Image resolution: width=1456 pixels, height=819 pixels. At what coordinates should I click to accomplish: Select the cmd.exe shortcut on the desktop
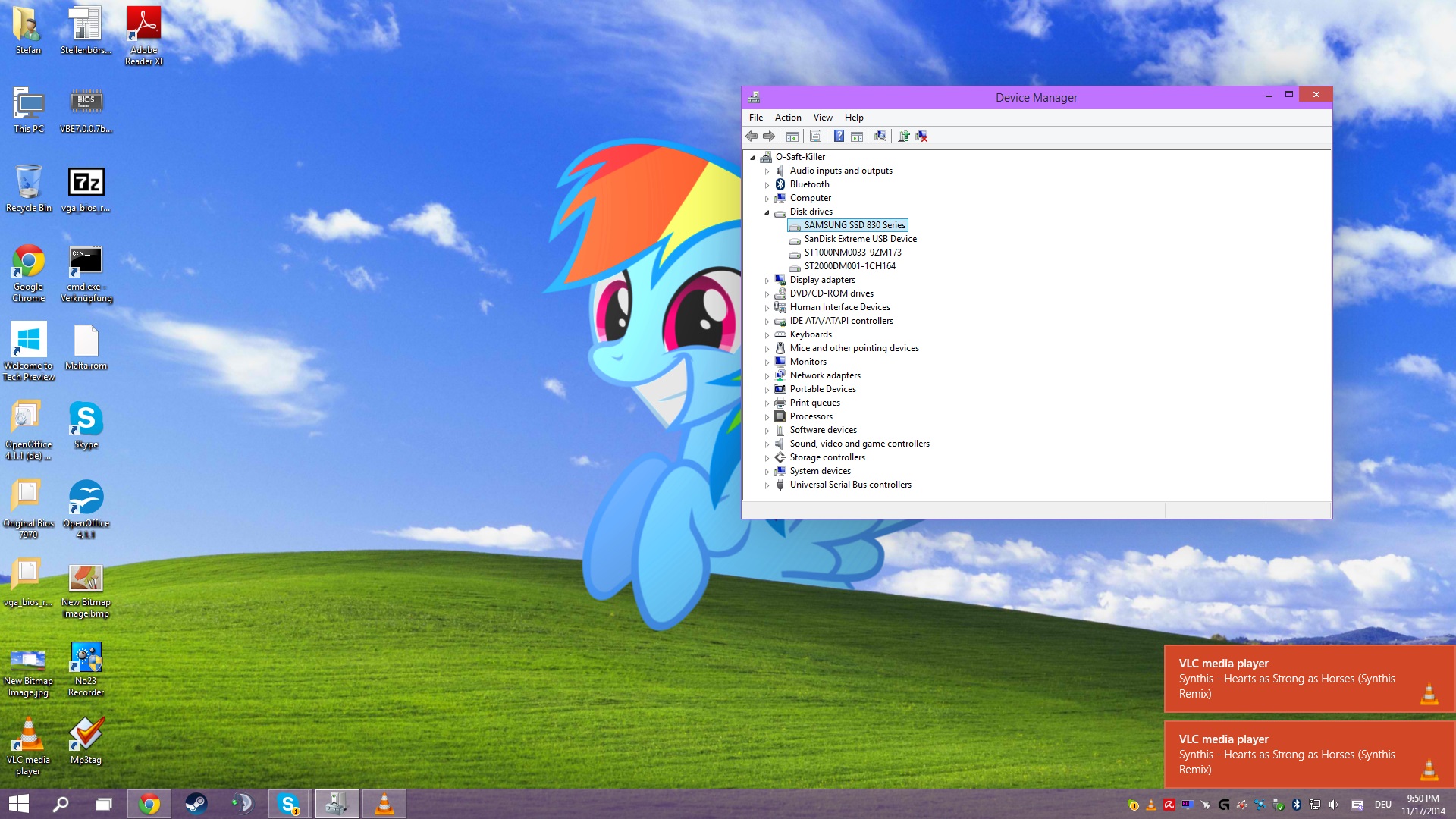86,273
